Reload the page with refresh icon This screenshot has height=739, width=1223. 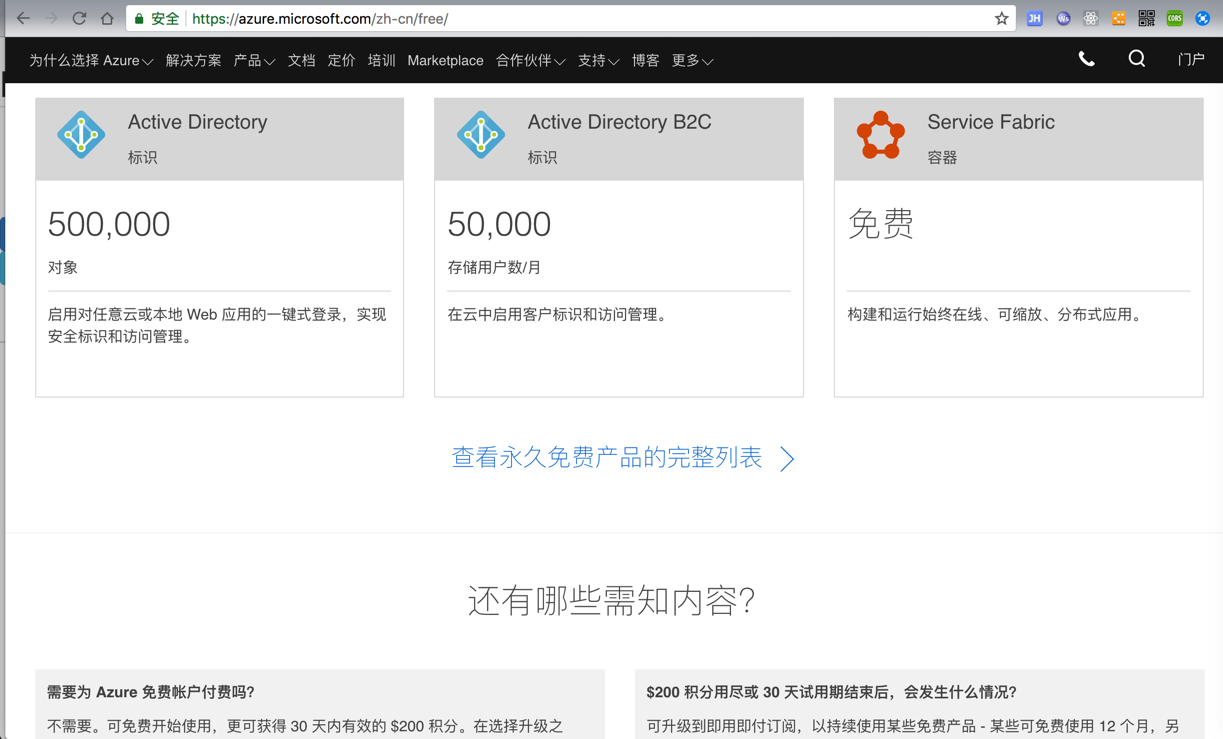[79, 18]
